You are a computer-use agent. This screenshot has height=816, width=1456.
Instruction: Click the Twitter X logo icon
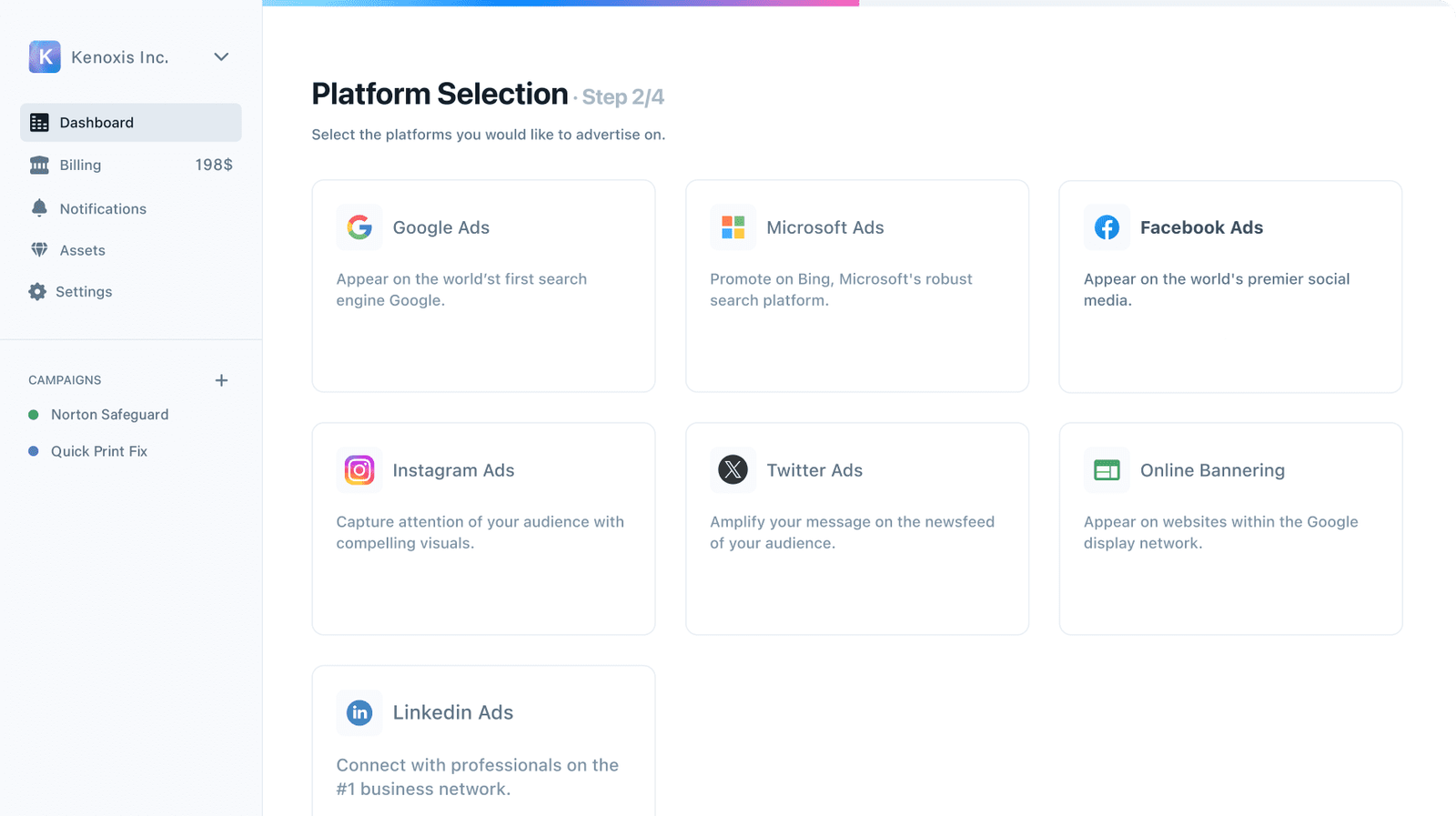[x=733, y=470]
